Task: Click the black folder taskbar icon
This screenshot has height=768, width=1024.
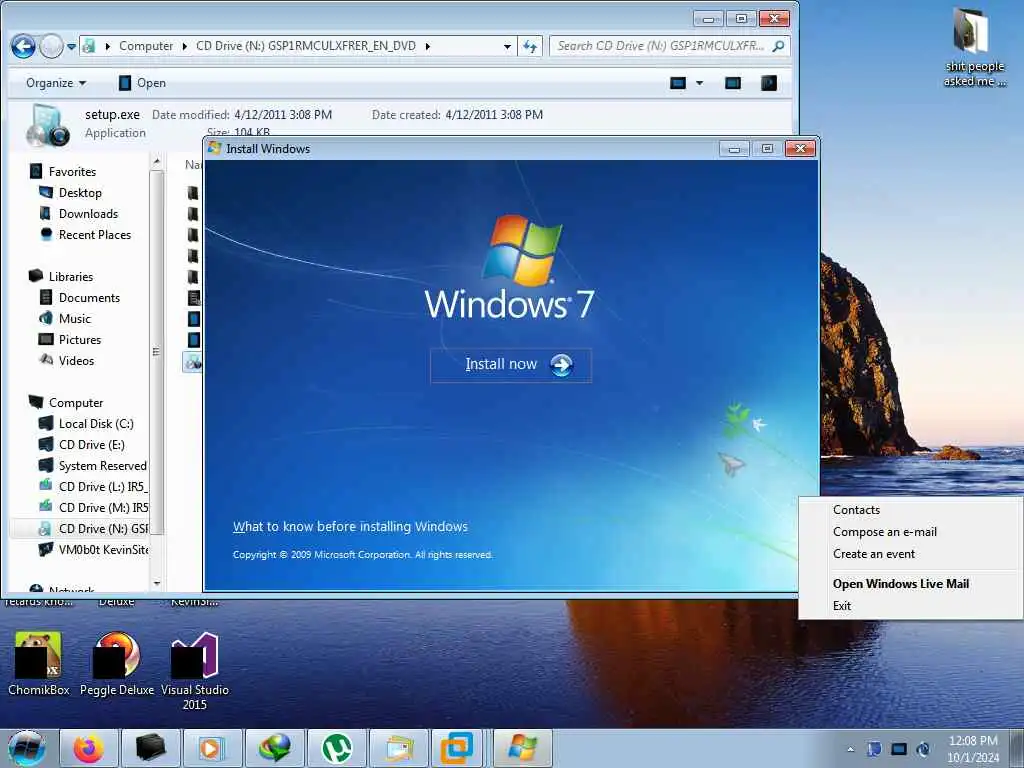Action: pyautogui.click(x=150, y=748)
